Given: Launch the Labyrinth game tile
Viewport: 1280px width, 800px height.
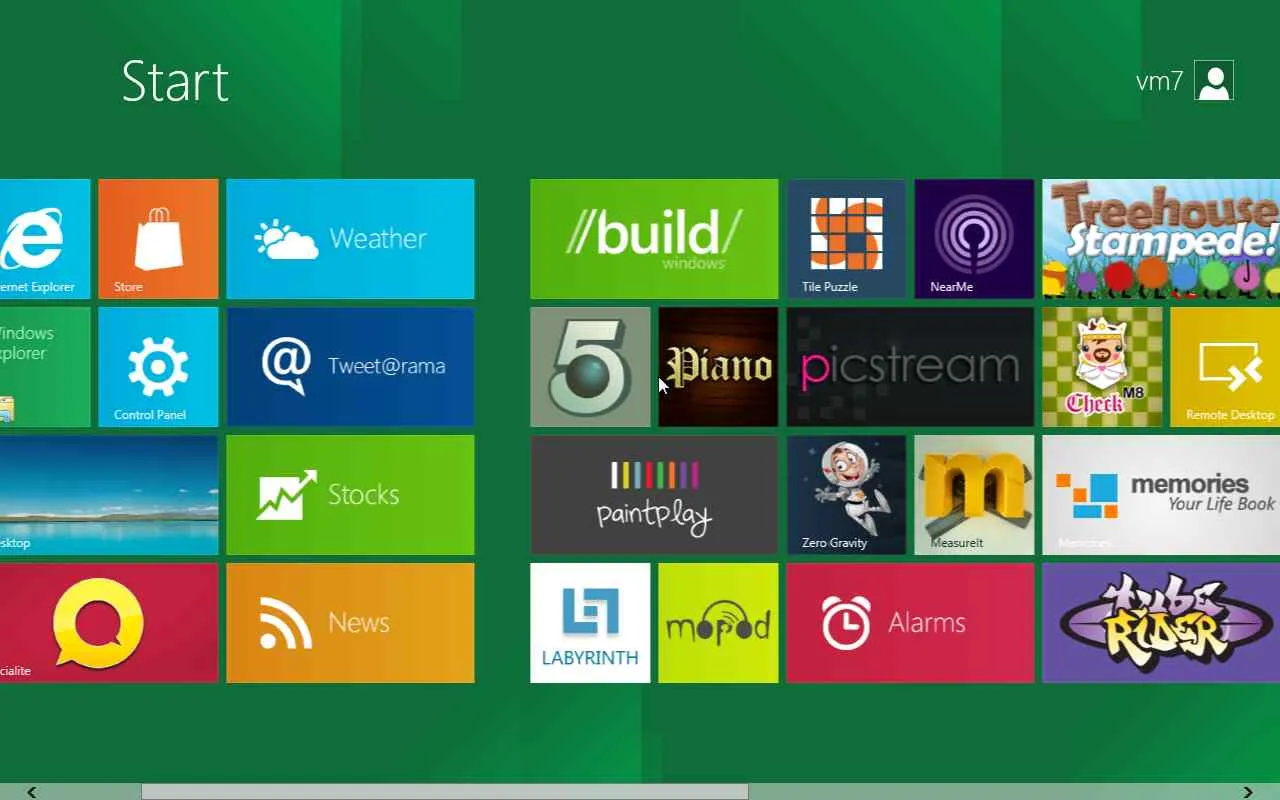Looking at the screenshot, I should (x=590, y=623).
